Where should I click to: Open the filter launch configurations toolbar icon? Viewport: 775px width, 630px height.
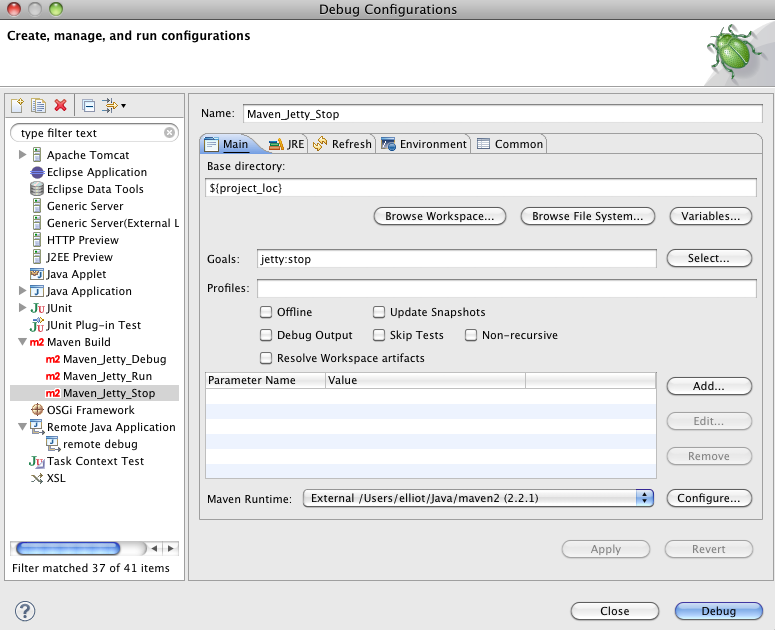(110, 105)
